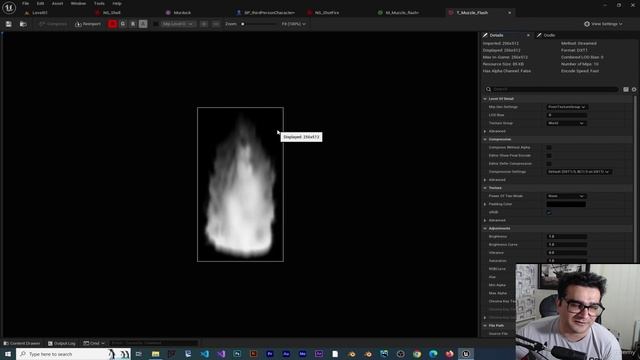Open the Asset menu
Image resolution: width=640 pixels, height=360 pixels.
tap(57, 3)
